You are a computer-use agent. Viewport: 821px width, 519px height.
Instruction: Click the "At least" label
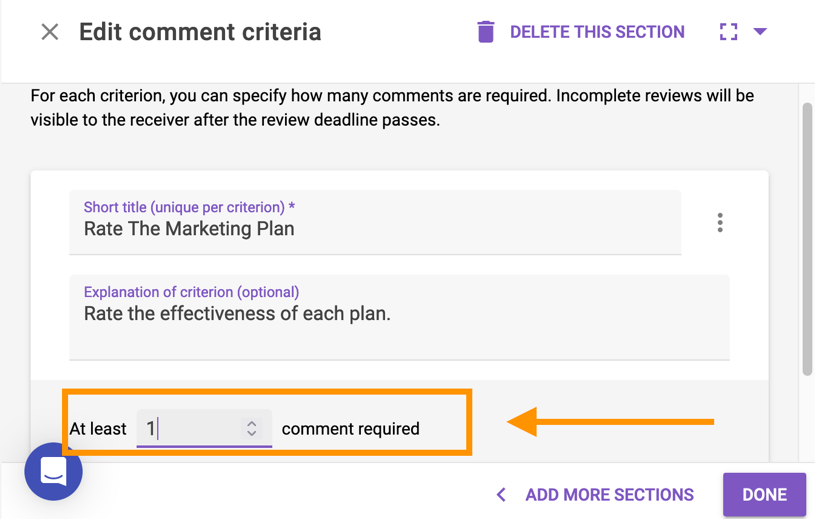coord(98,429)
